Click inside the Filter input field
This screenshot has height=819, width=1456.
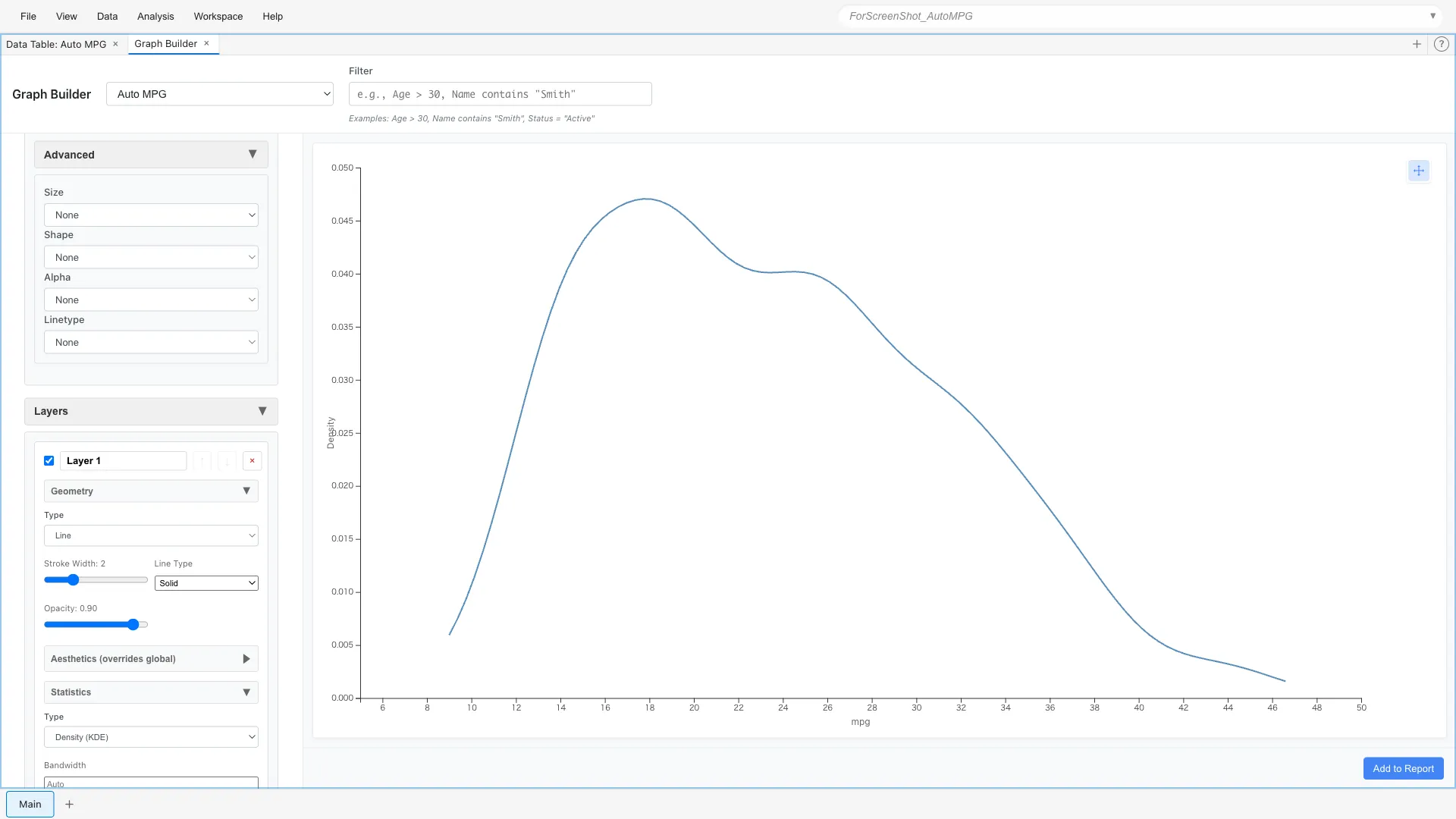click(x=499, y=94)
